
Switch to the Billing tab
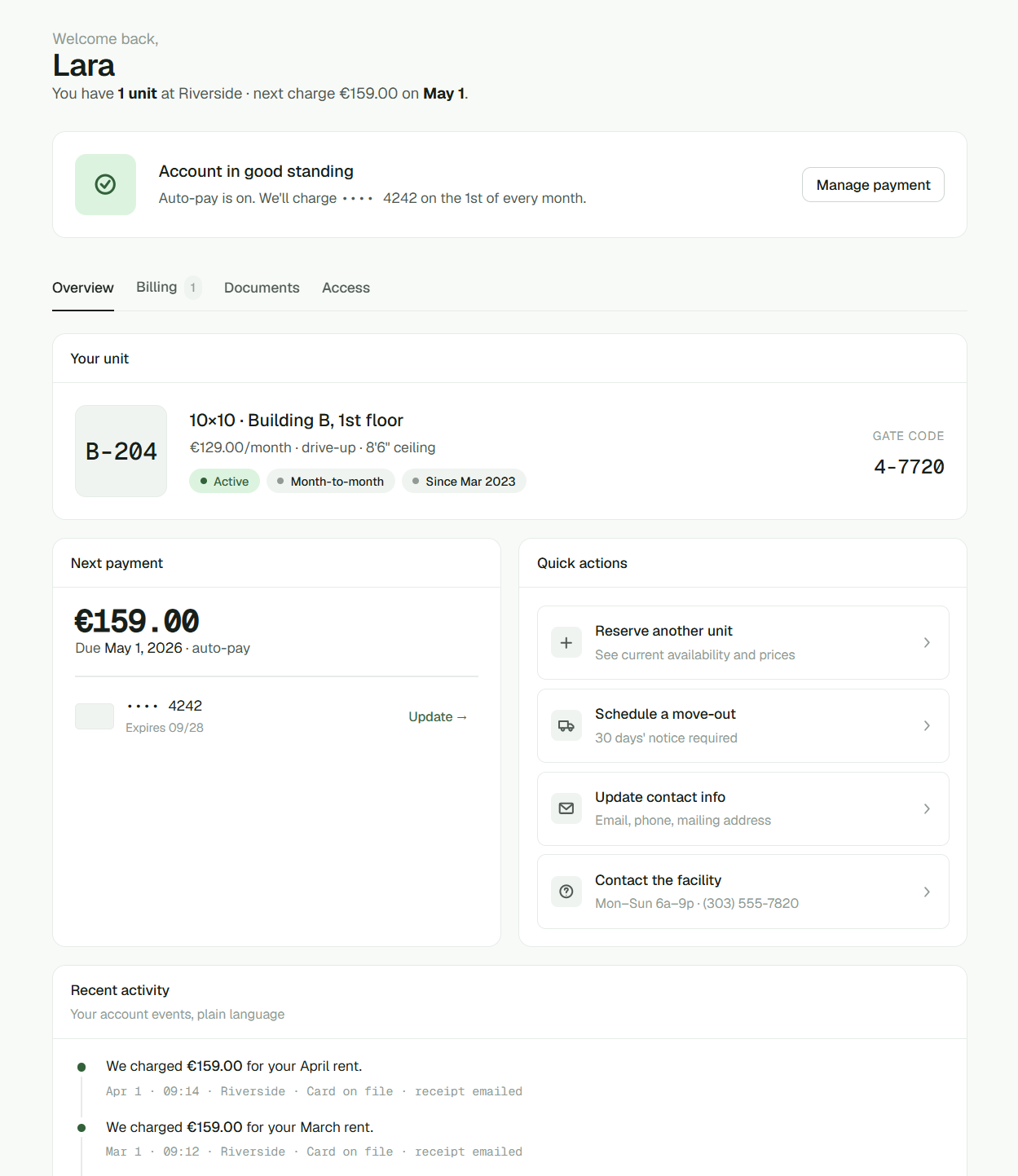click(x=169, y=287)
